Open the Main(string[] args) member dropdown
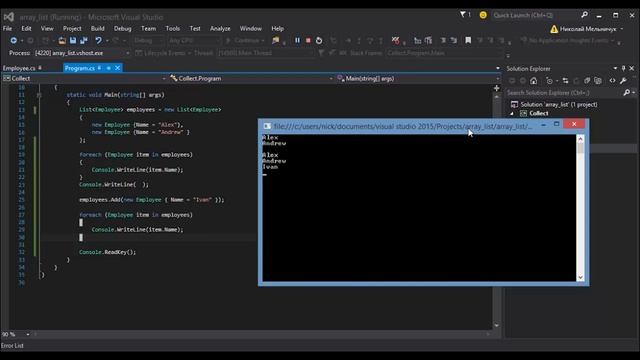This screenshot has height=360, width=640. (418, 78)
